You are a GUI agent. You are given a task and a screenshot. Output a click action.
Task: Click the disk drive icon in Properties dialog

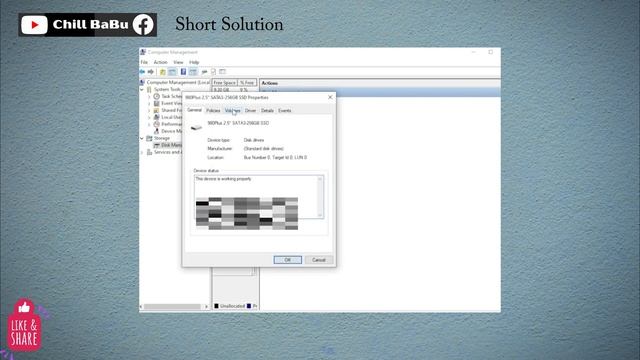[196, 127]
